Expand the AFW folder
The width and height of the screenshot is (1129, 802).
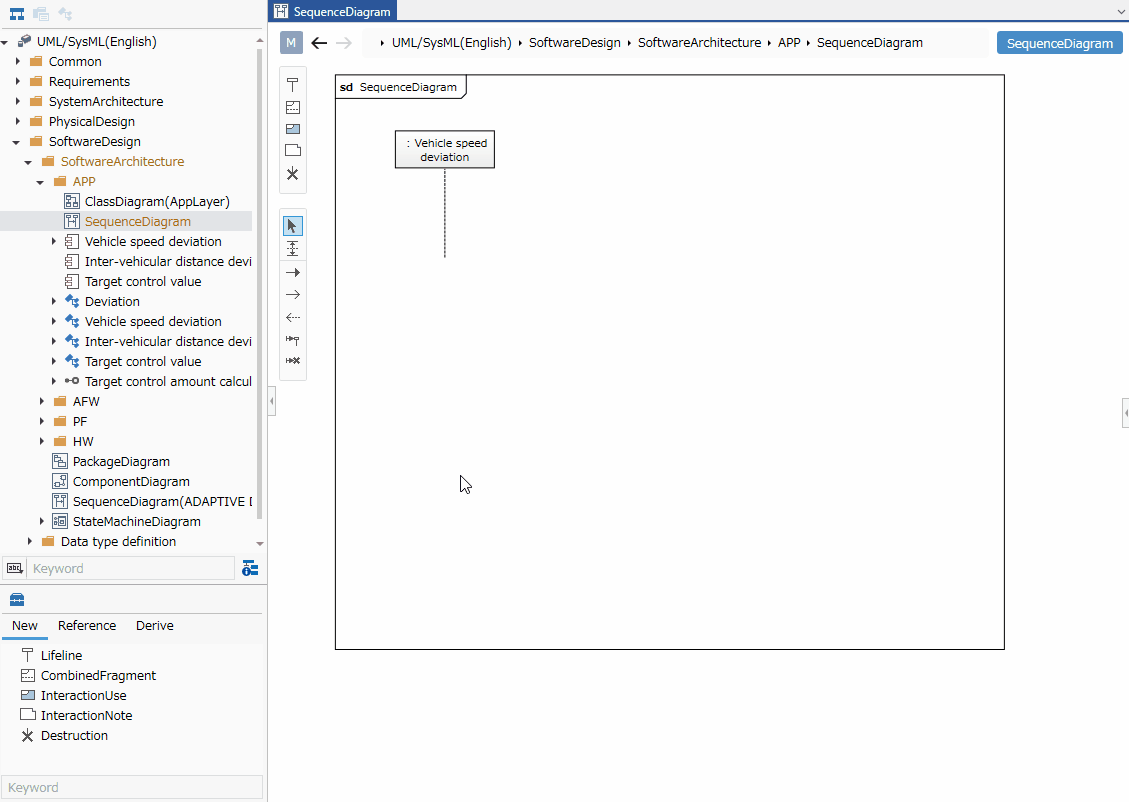point(42,402)
